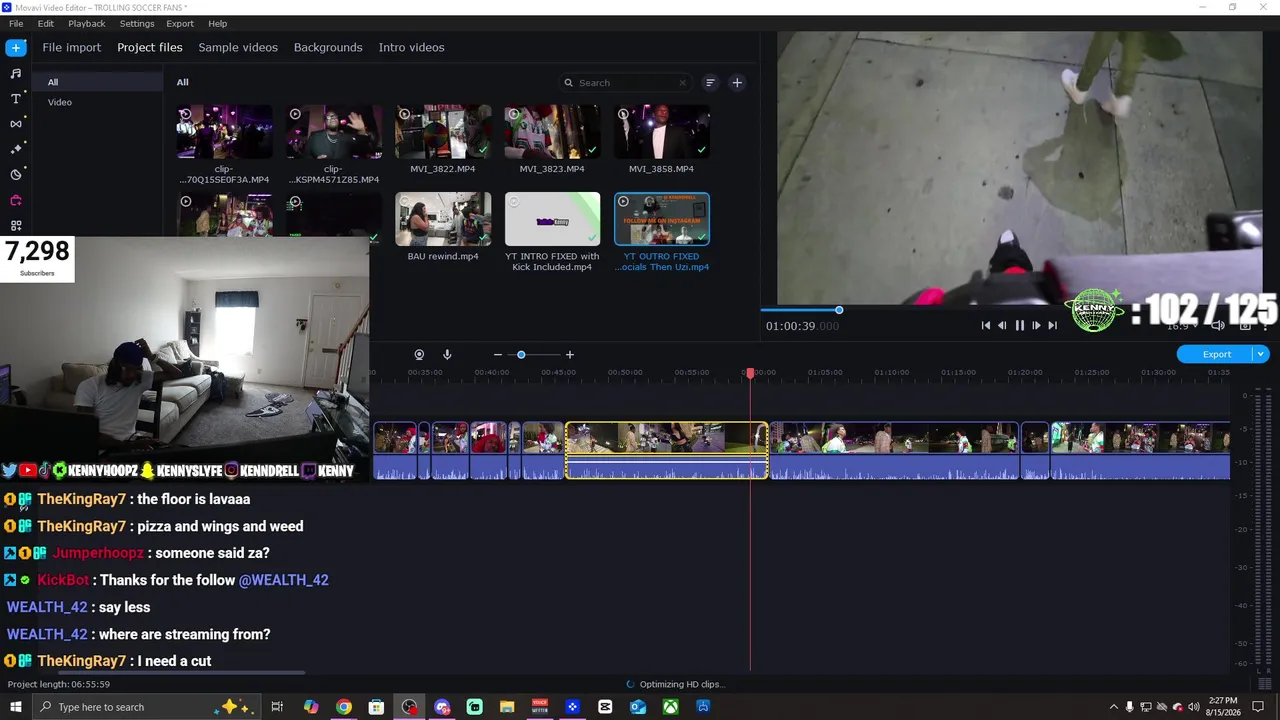Image resolution: width=1280 pixels, height=720 pixels.
Task: Select the BAU rewind.mp4 thumbnail
Action: coord(443,219)
